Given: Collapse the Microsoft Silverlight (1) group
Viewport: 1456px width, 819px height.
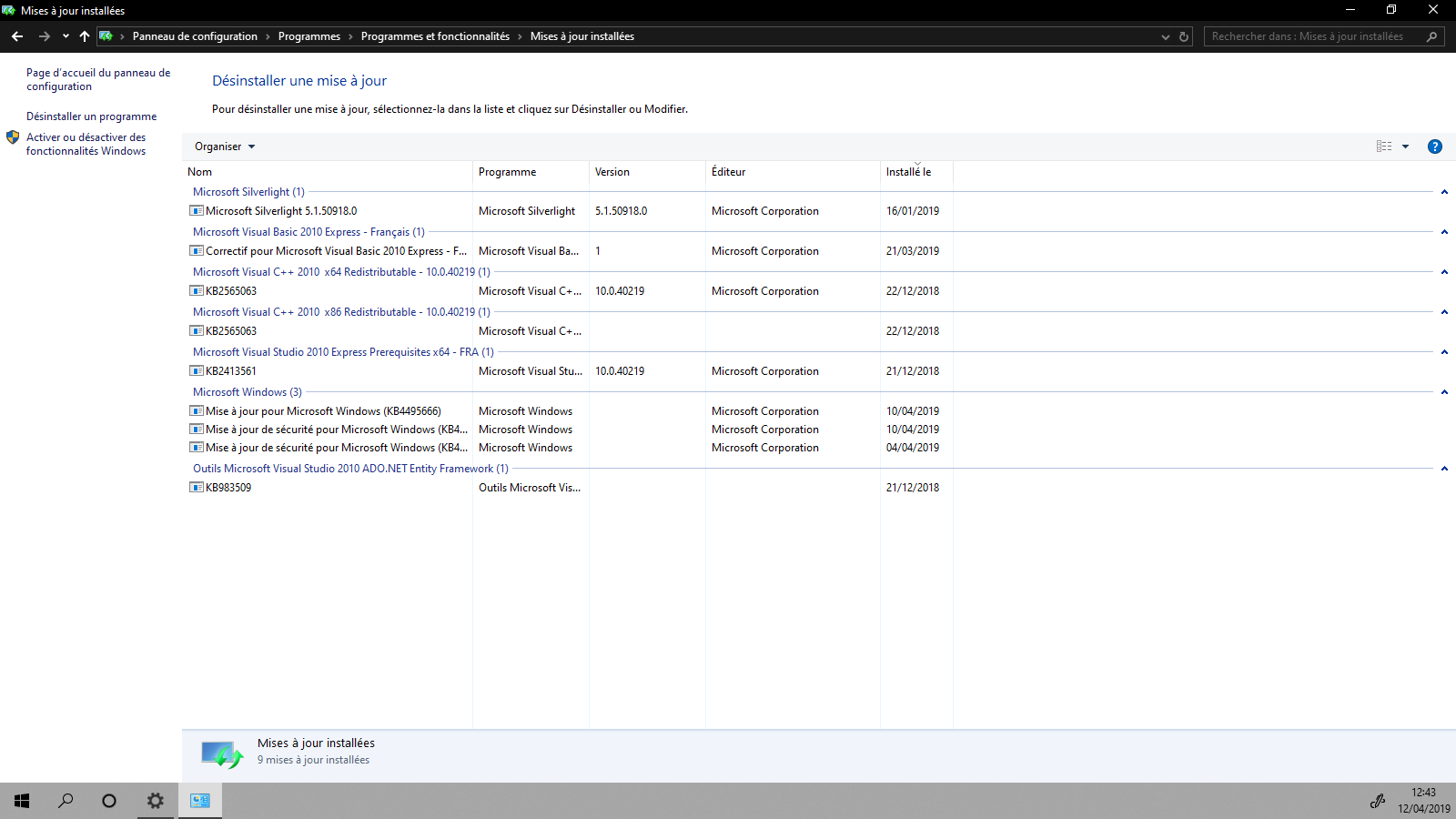Looking at the screenshot, I should coord(1444,192).
